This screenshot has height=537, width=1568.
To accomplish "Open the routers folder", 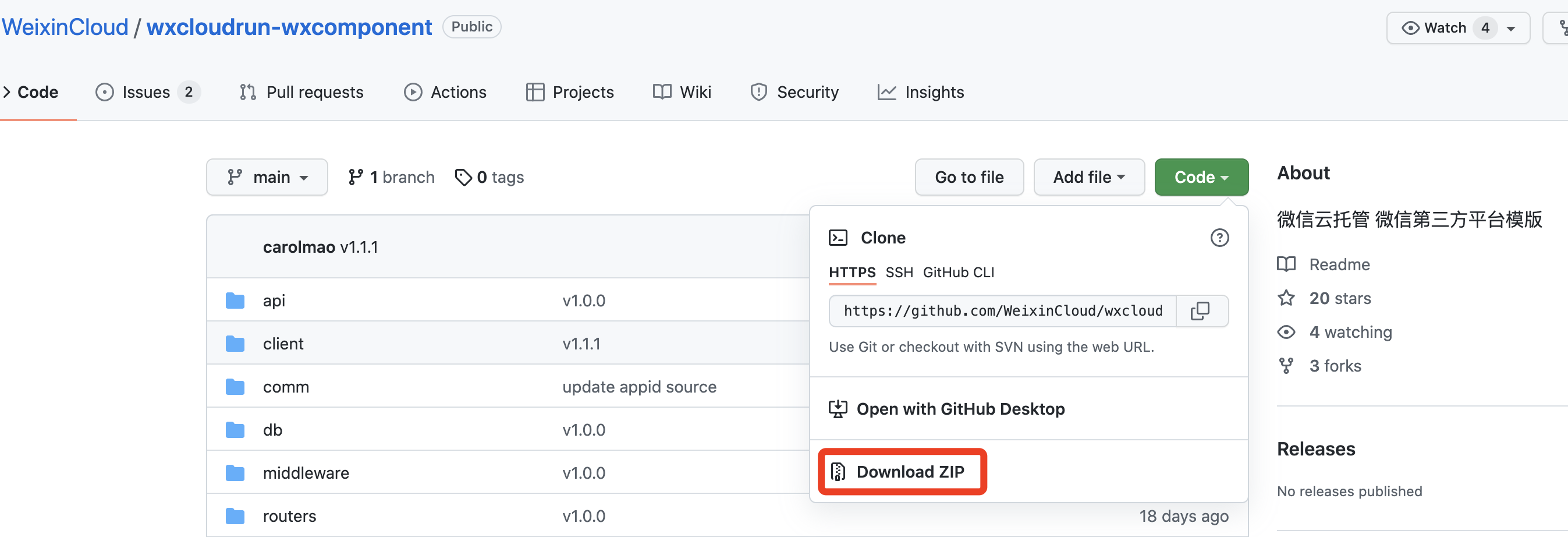I will 290,516.
